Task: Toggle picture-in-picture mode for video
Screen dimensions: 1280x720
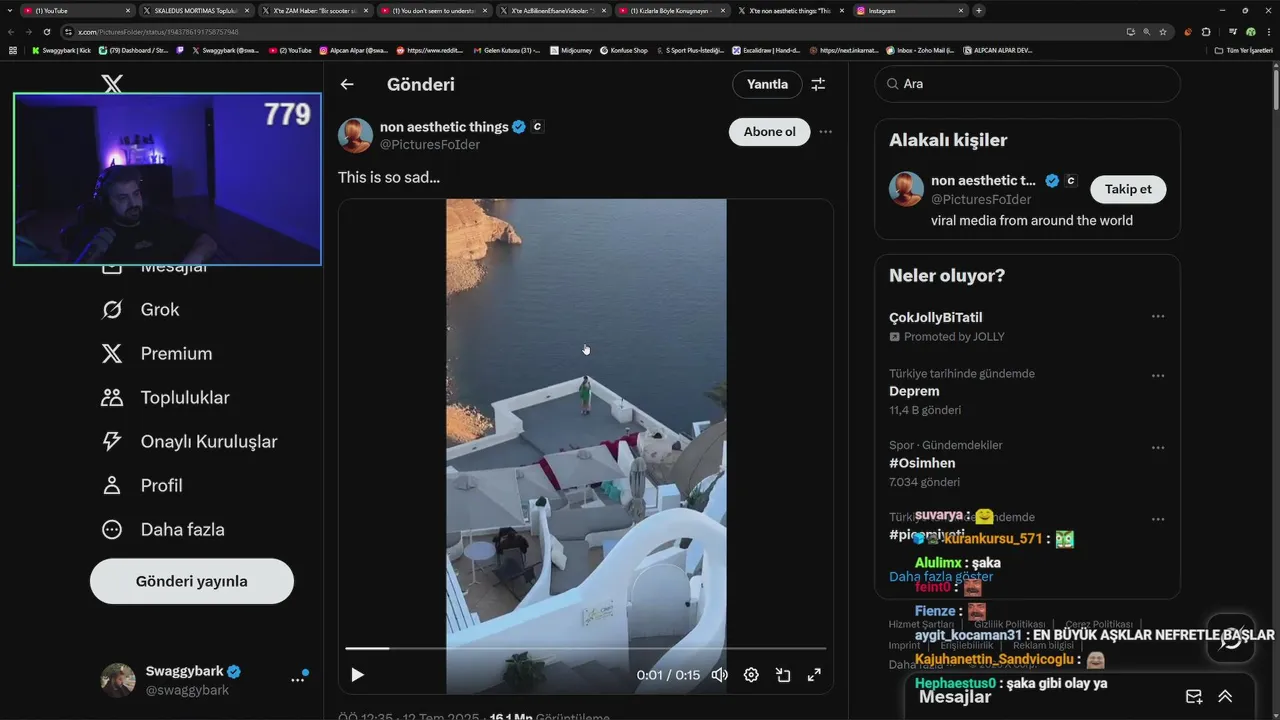Action: [783, 675]
